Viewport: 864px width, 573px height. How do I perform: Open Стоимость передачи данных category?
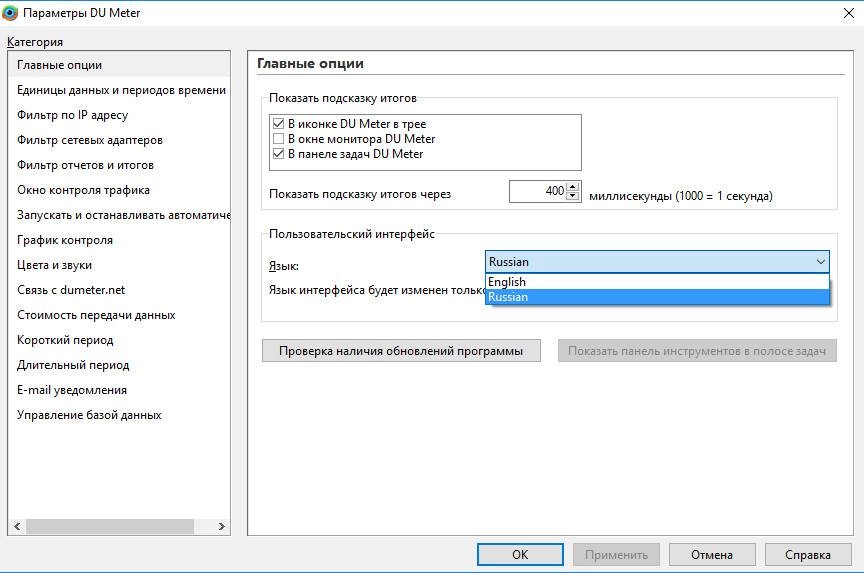pos(119,315)
